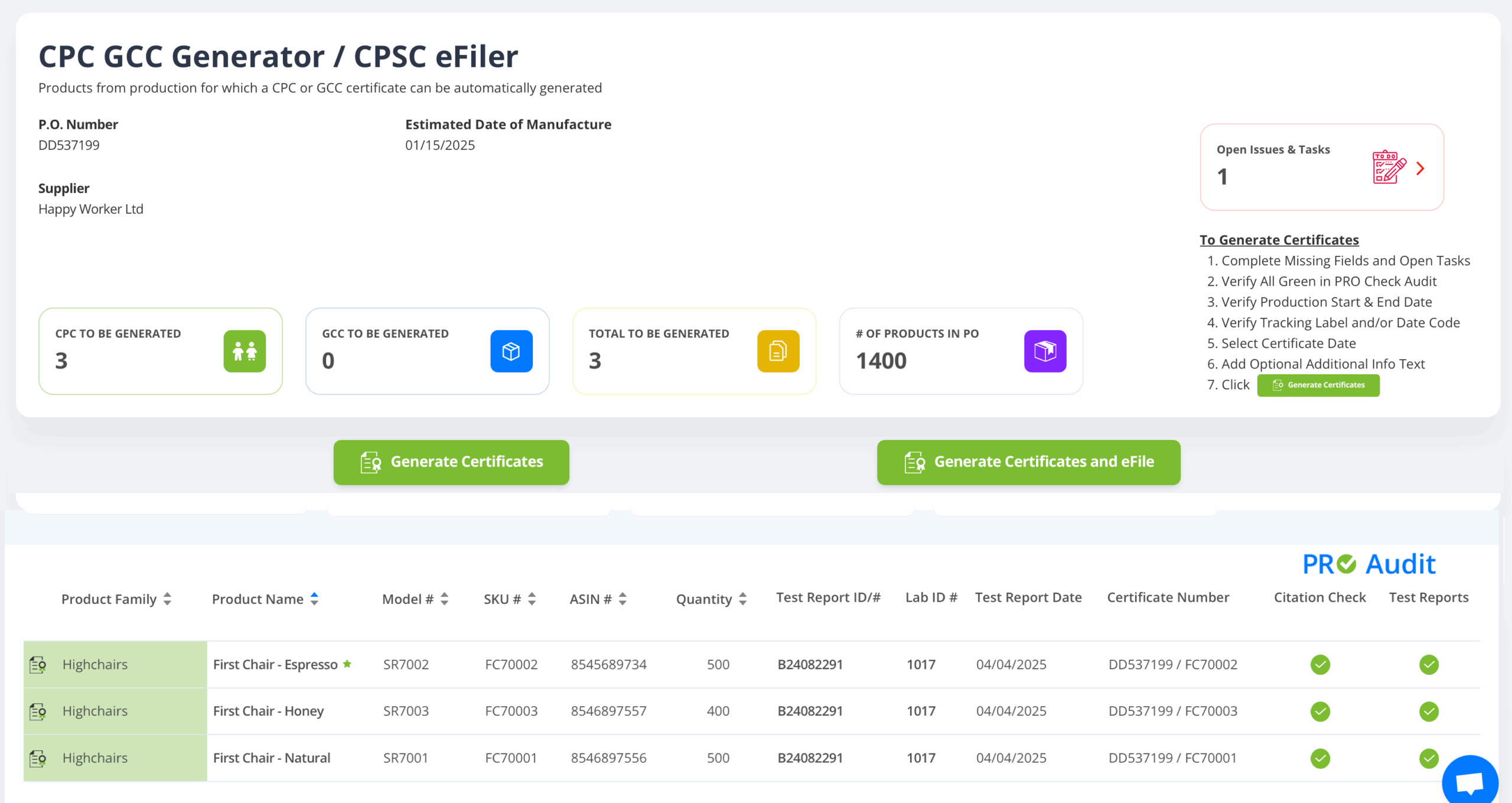
Task: Sort table by Product Name
Action: (314, 599)
